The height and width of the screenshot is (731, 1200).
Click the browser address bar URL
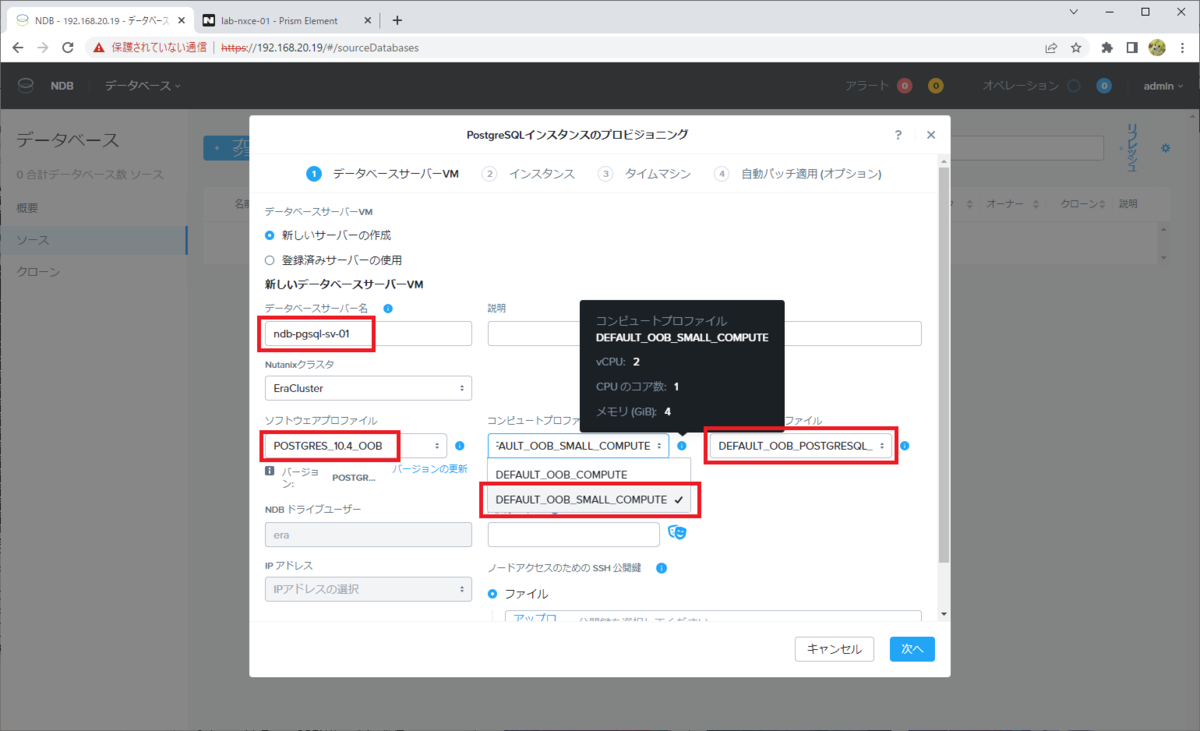click(320, 47)
